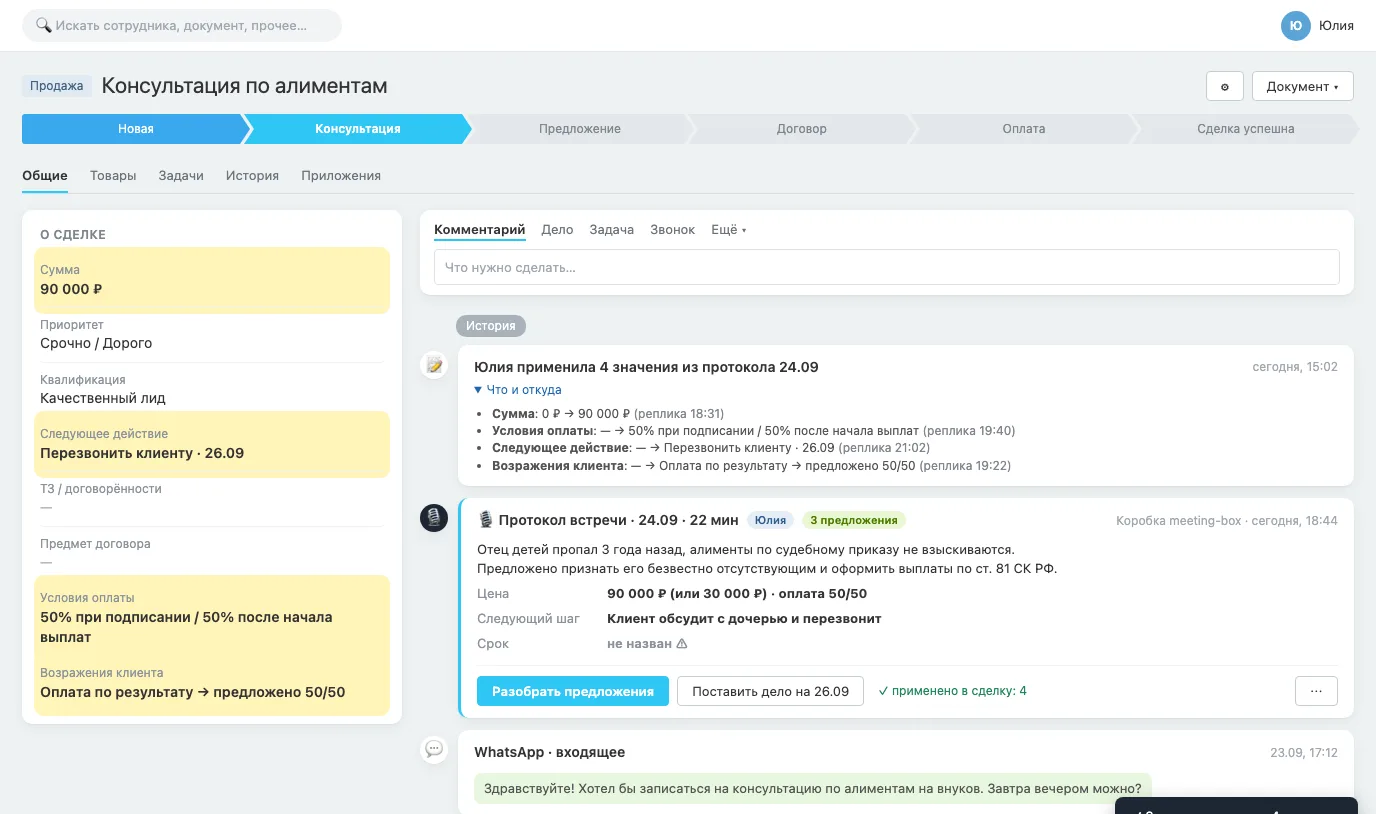Click применено в сделку: 4 status
1376x814 pixels.
[952, 691]
